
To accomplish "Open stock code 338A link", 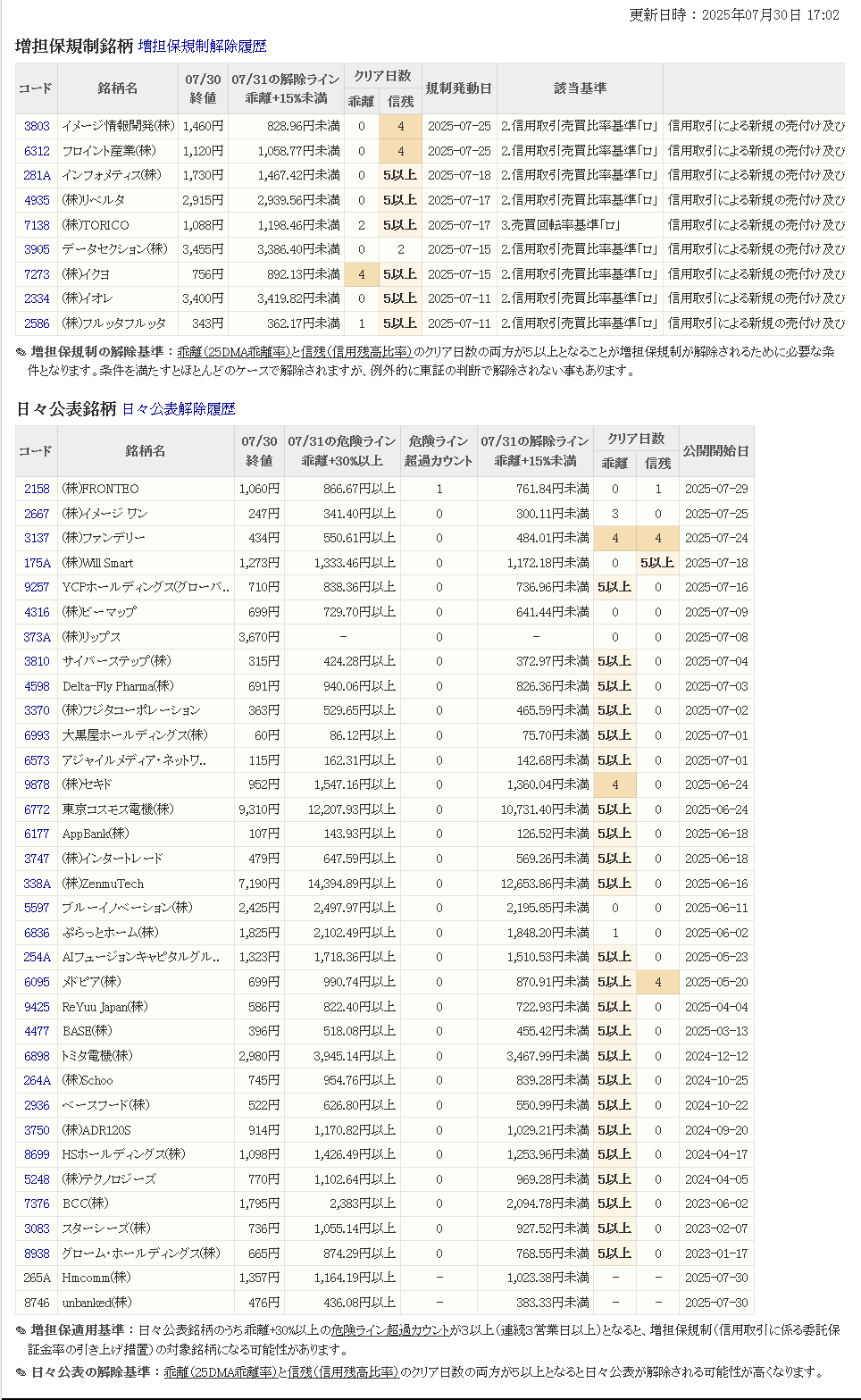I will [x=37, y=884].
